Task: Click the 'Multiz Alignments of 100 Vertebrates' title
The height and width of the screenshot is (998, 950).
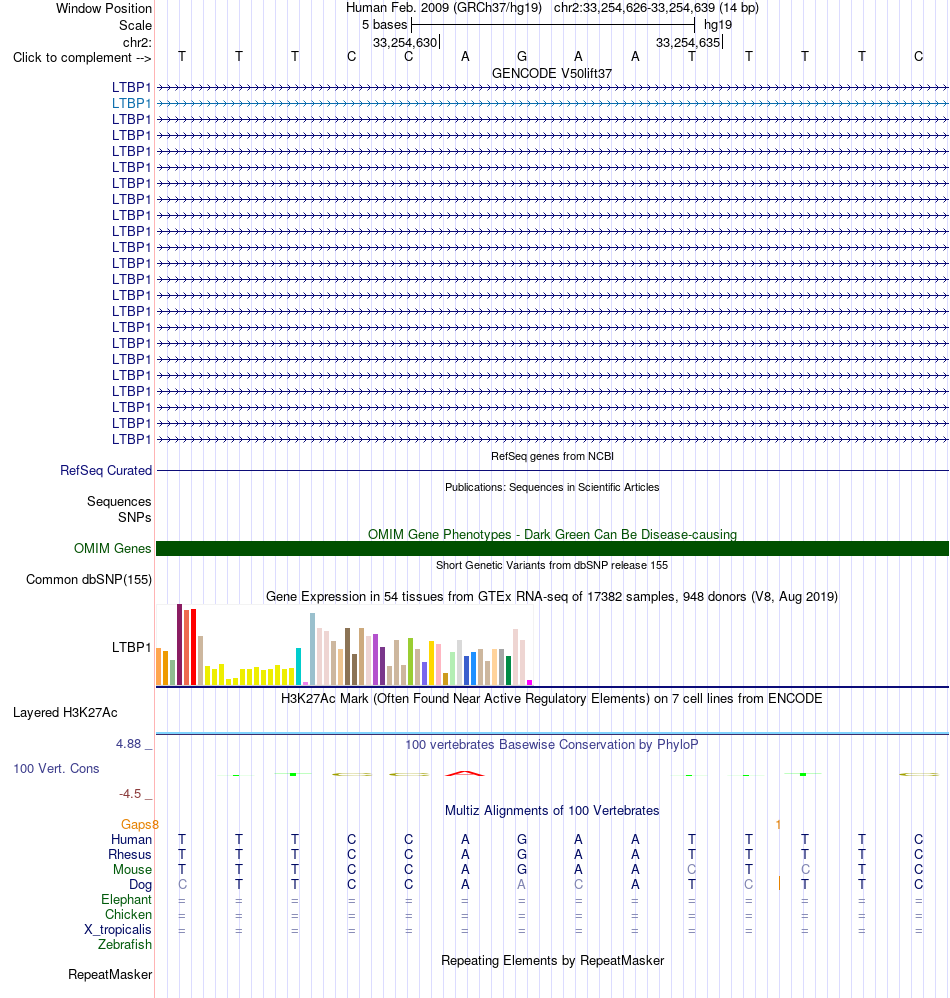Action: tap(552, 810)
